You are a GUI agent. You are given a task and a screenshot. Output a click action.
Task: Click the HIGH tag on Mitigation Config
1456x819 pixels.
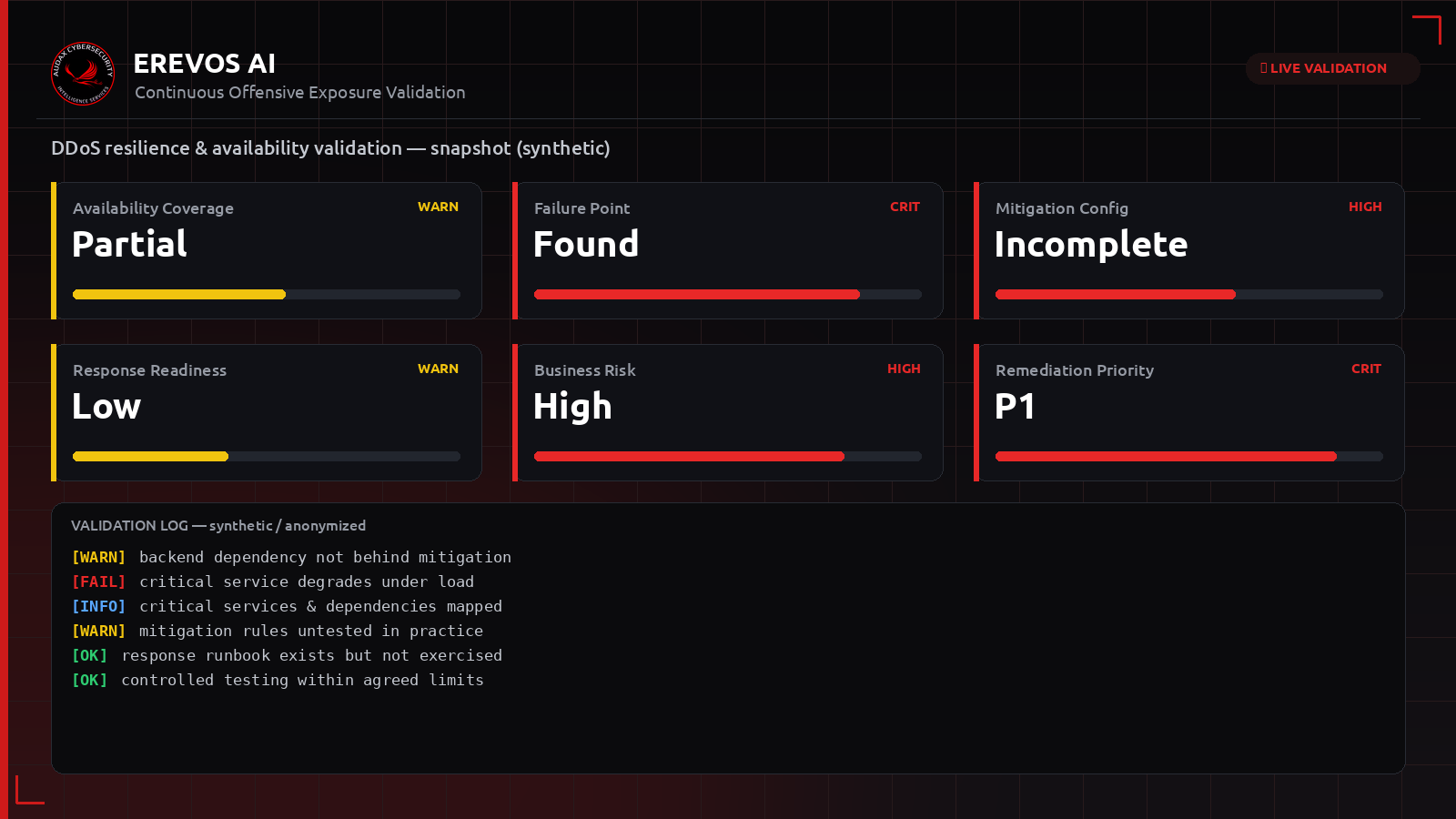pos(1365,207)
